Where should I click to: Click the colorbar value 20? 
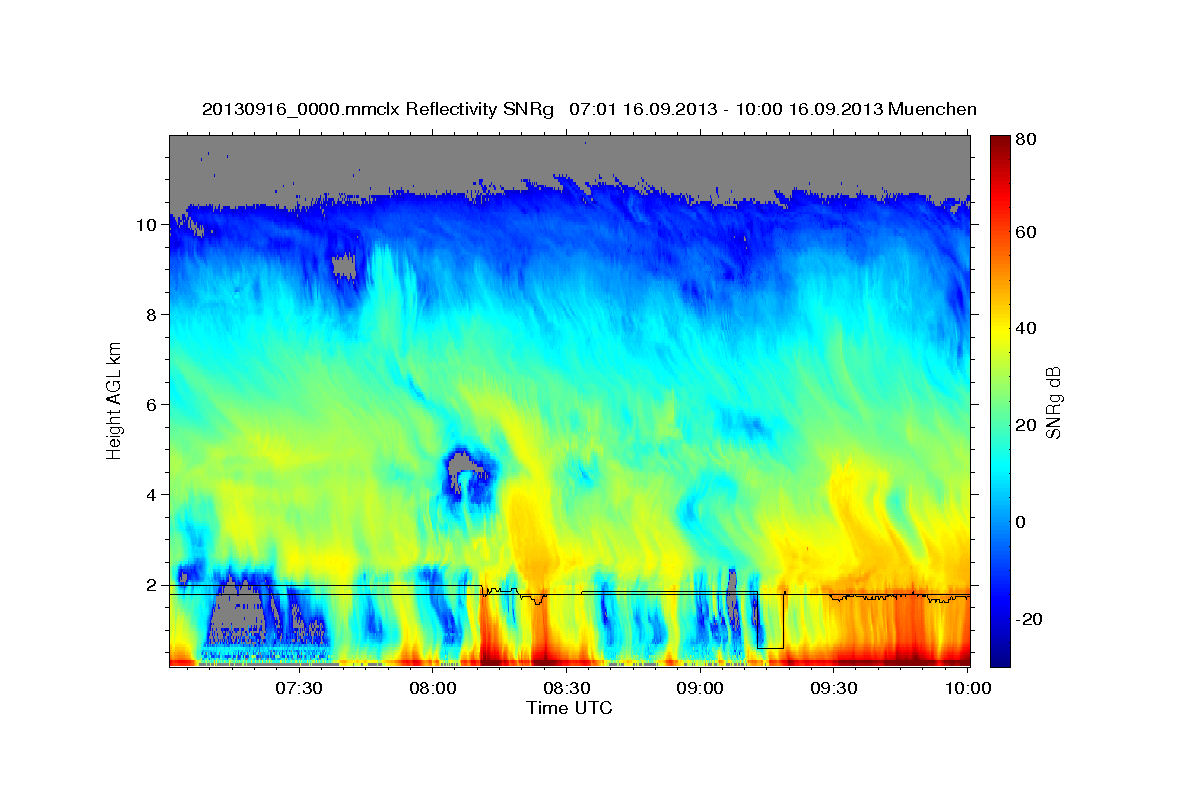pos(1025,426)
